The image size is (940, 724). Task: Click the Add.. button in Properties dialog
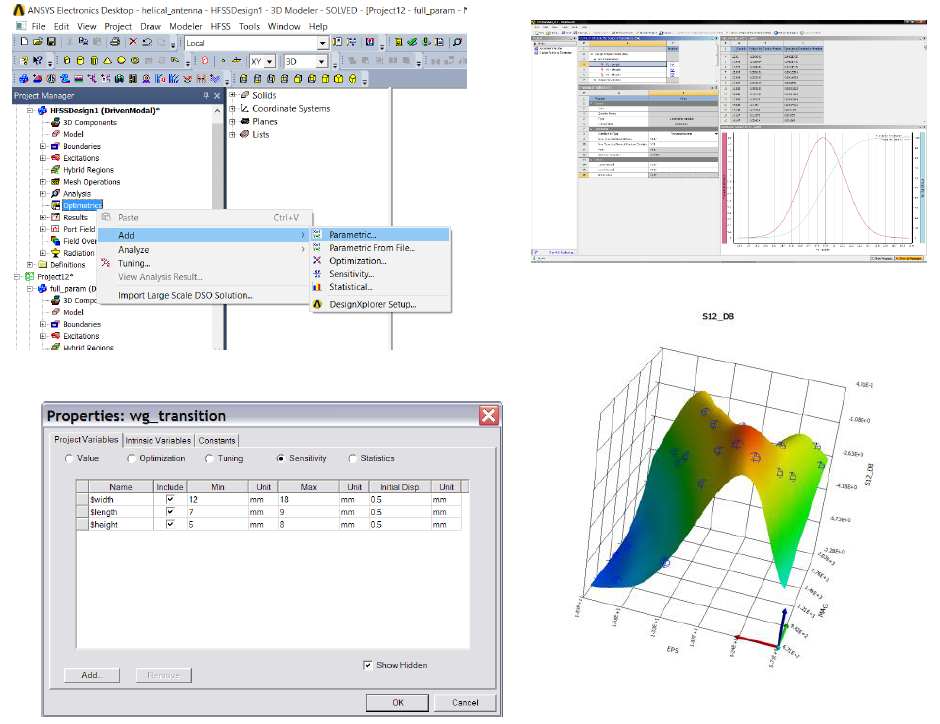click(x=92, y=675)
